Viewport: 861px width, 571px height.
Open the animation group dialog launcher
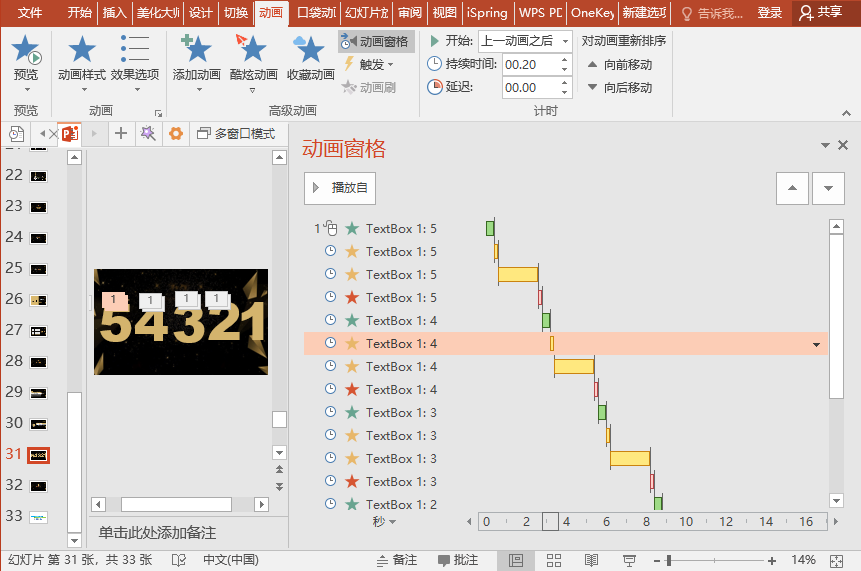[x=158, y=113]
